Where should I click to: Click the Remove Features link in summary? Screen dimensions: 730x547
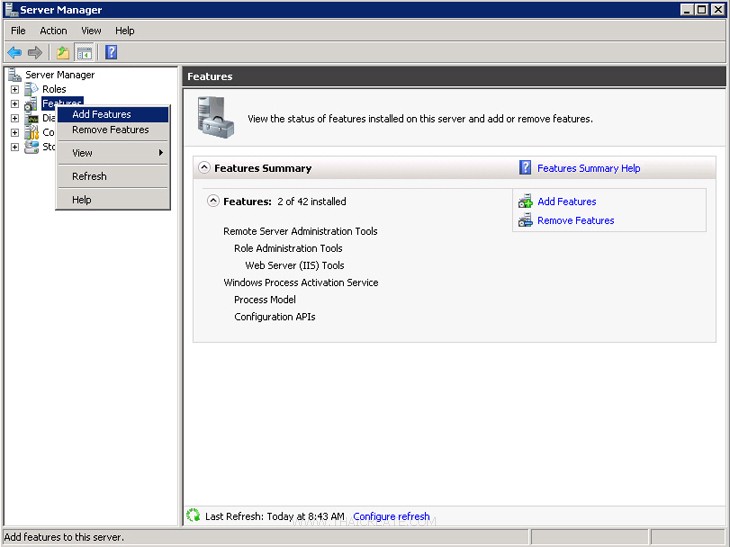point(575,220)
